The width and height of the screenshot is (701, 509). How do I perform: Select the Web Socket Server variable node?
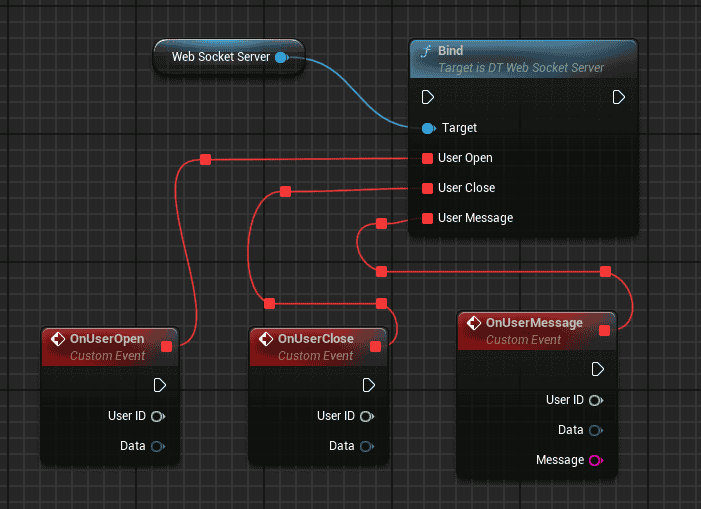coord(220,57)
